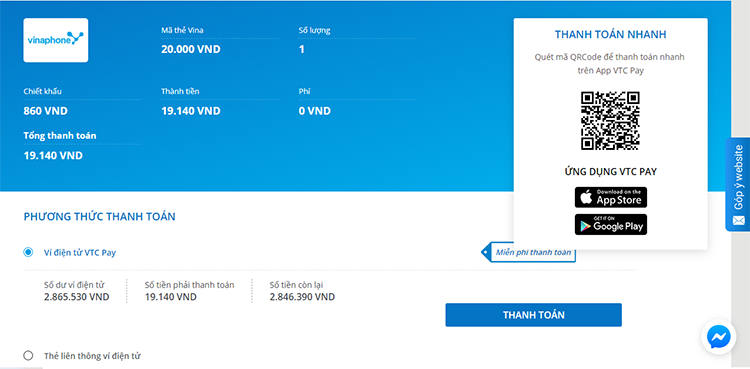Image resolution: width=750 pixels, height=369 pixels.
Task: Click the Tổng thanh toán 19.140 VND amount
Action: point(53,156)
